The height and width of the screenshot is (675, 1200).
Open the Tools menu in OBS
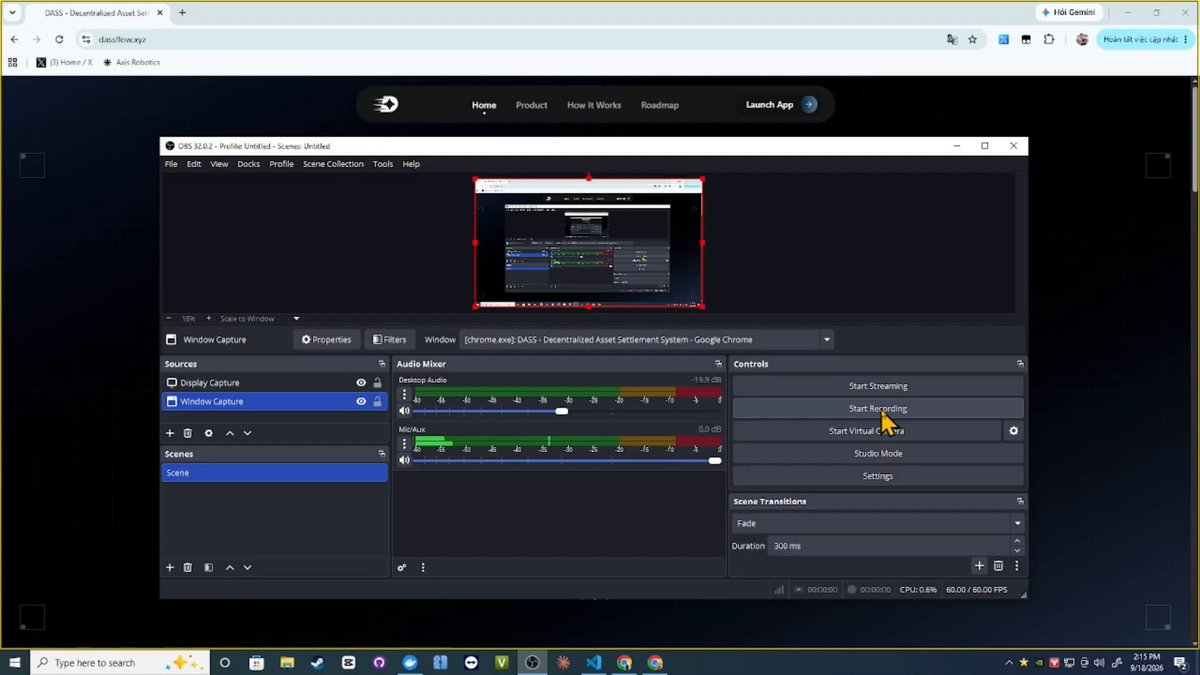383,164
